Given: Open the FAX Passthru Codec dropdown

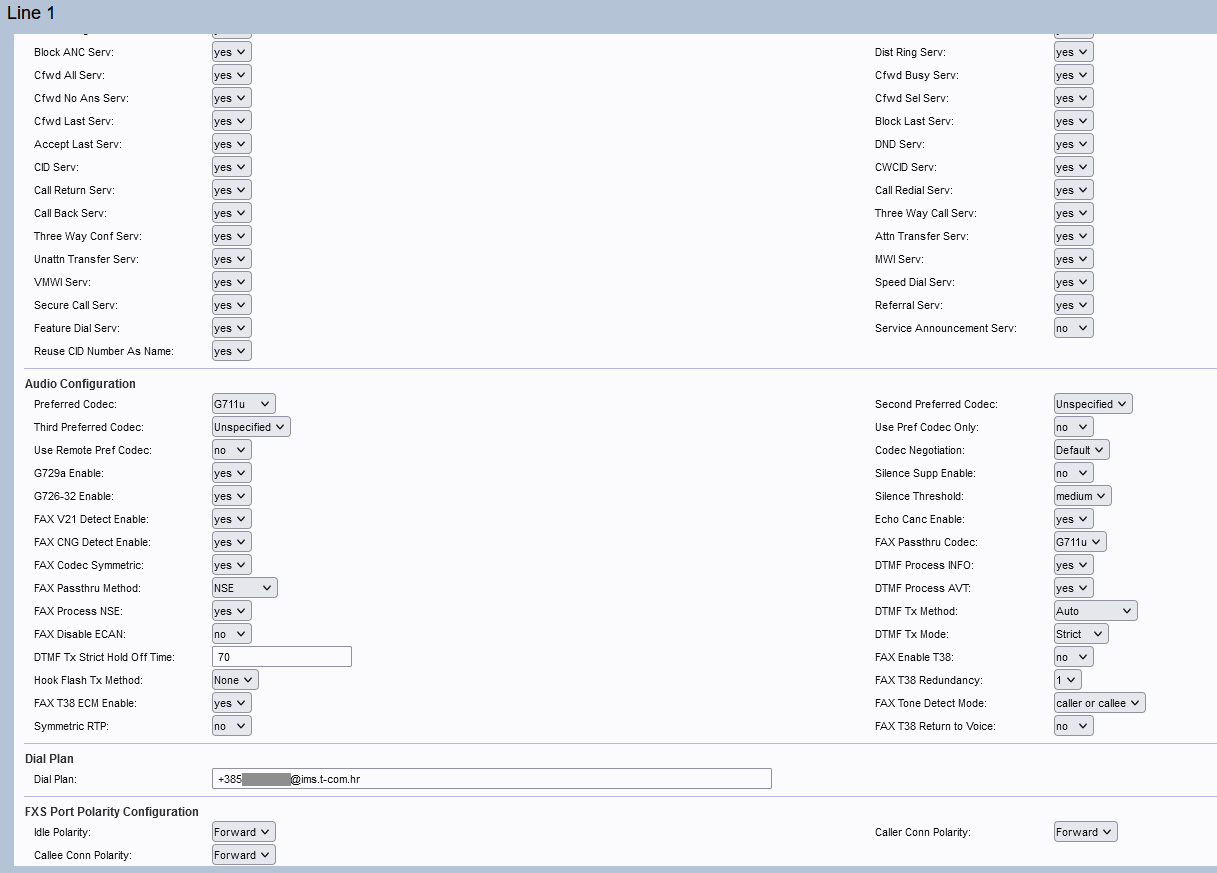Looking at the screenshot, I should click(1080, 542).
